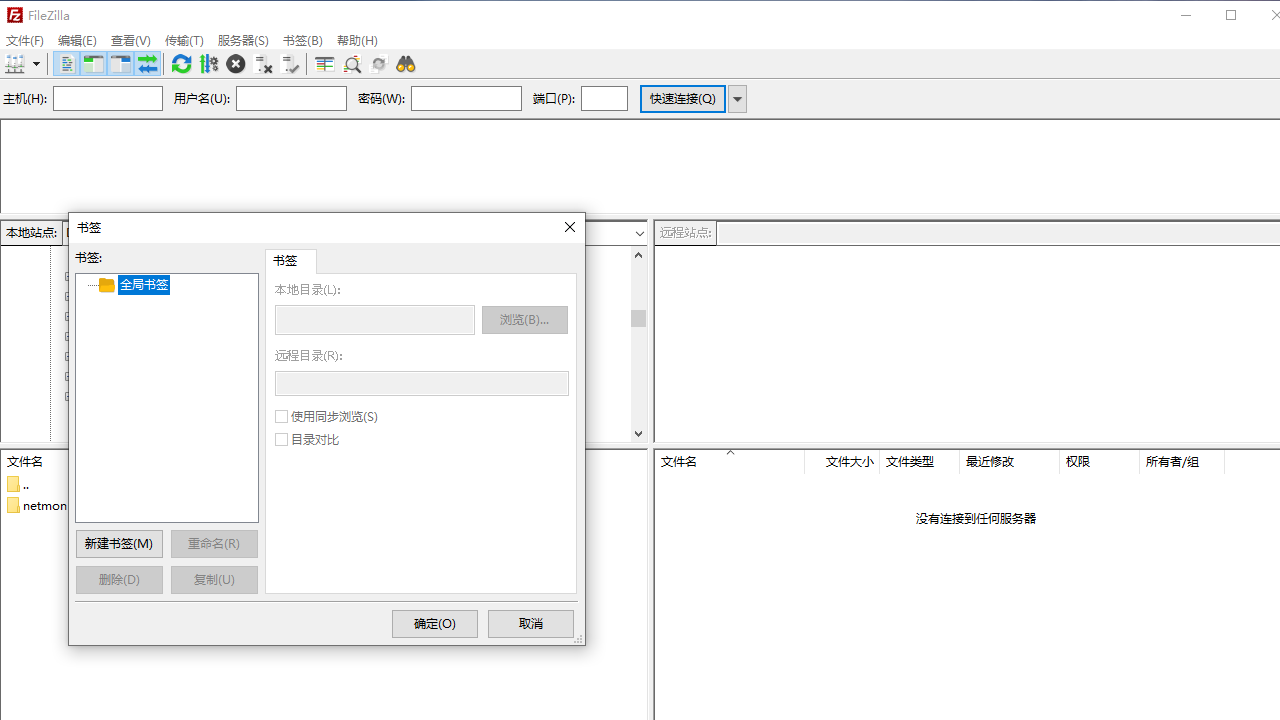Screen dimensions: 1280x720
Task: Open the local site path dropdown
Action: coord(639,232)
